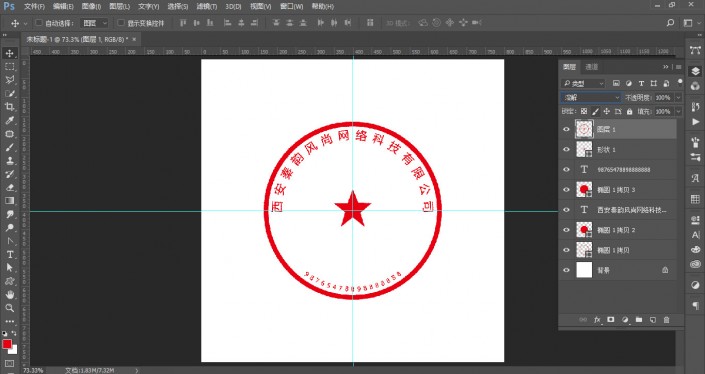Select the 图层 1 layer thumbnail

584,129
